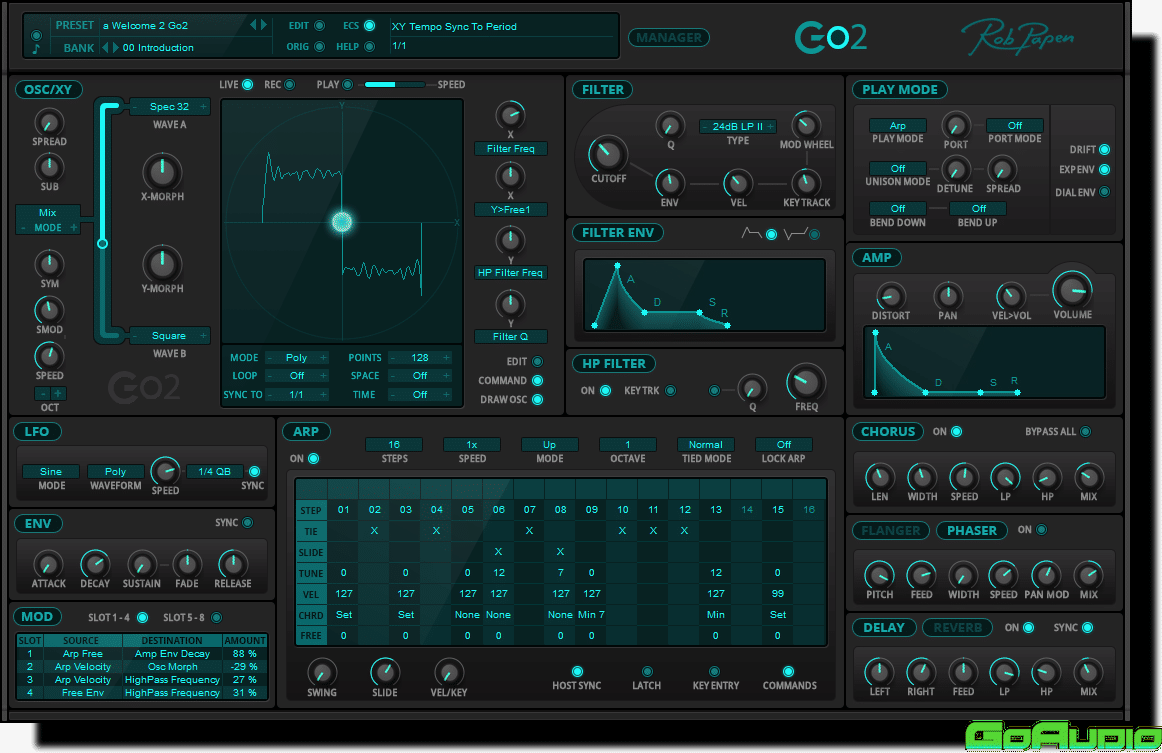Click the filter Cutoff knob
Screen dimensions: 1162x753
(608, 154)
